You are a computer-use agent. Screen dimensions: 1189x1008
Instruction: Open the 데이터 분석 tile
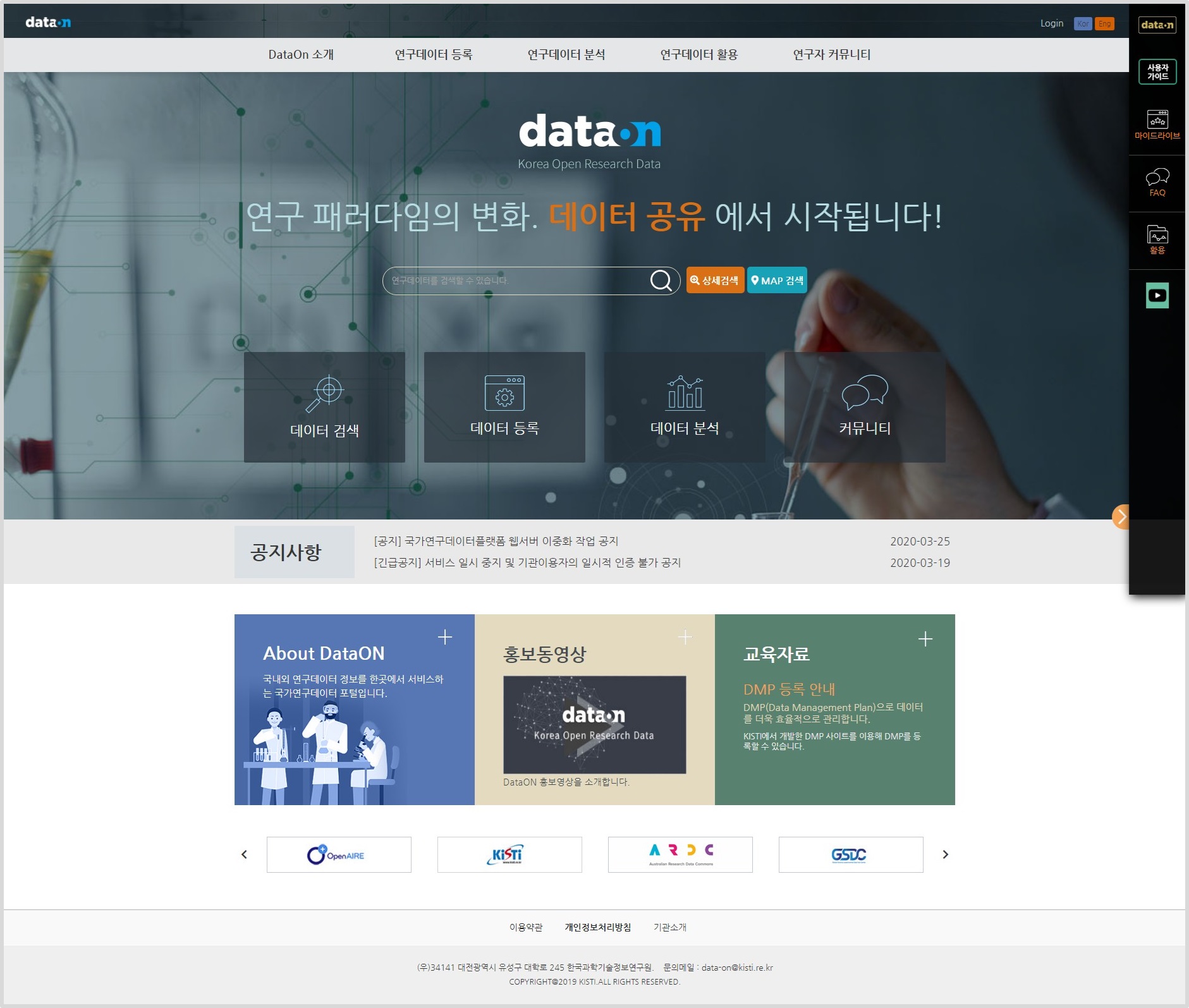coord(685,407)
